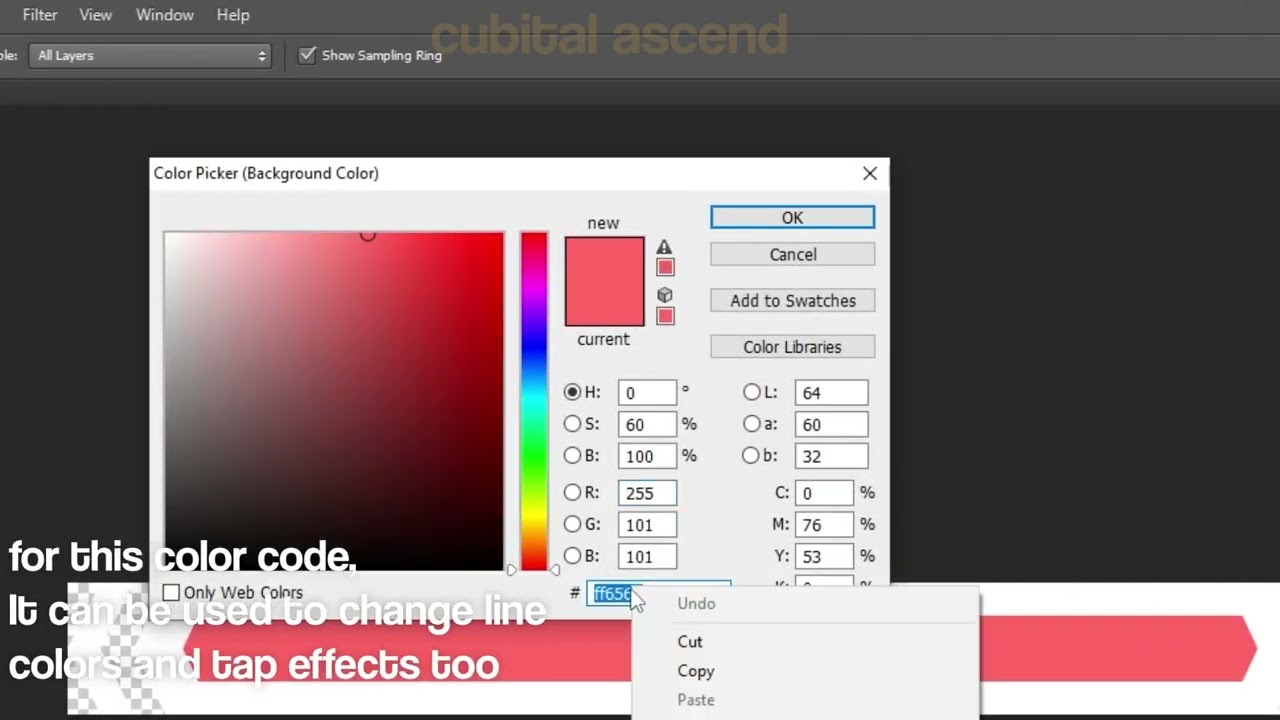Select the L lightness radio button
The image size is (1280, 720).
tap(751, 392)
